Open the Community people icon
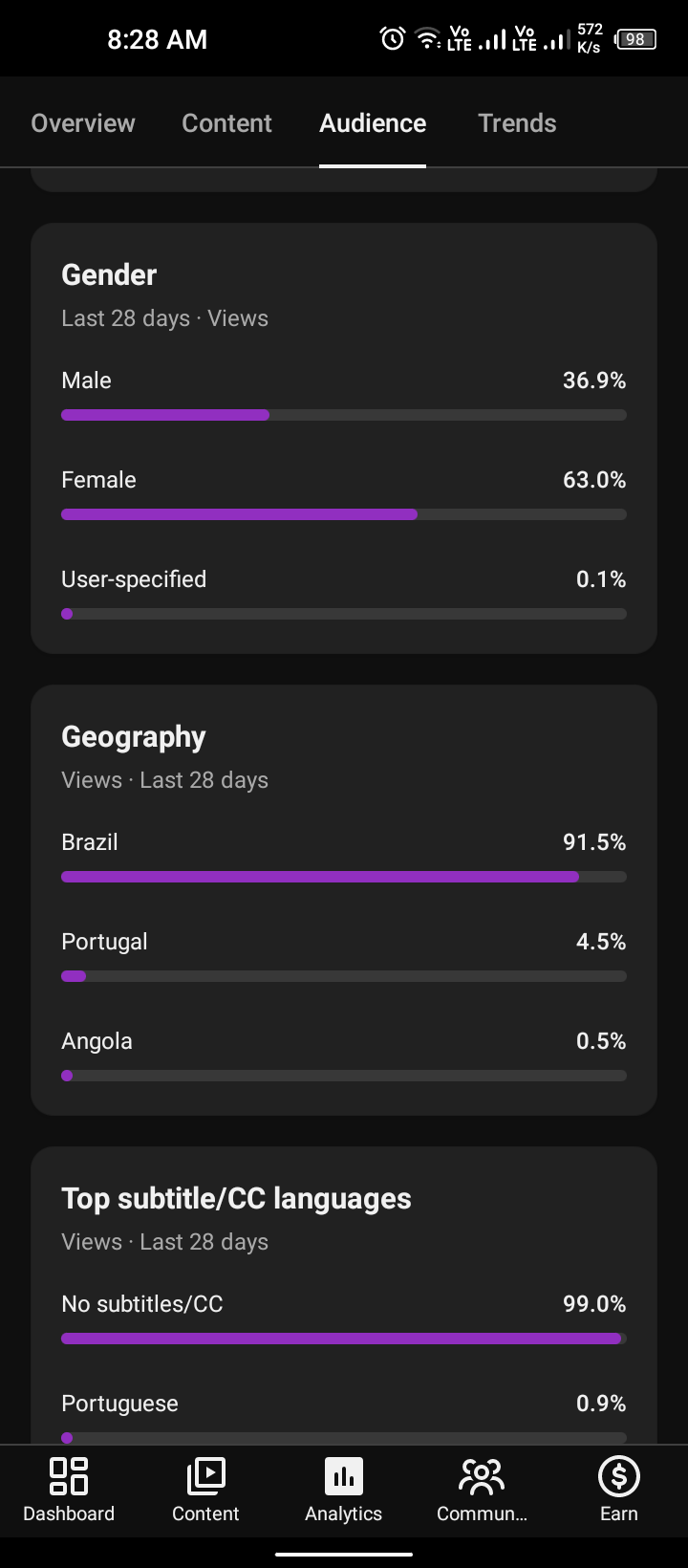 (482, 1476)
